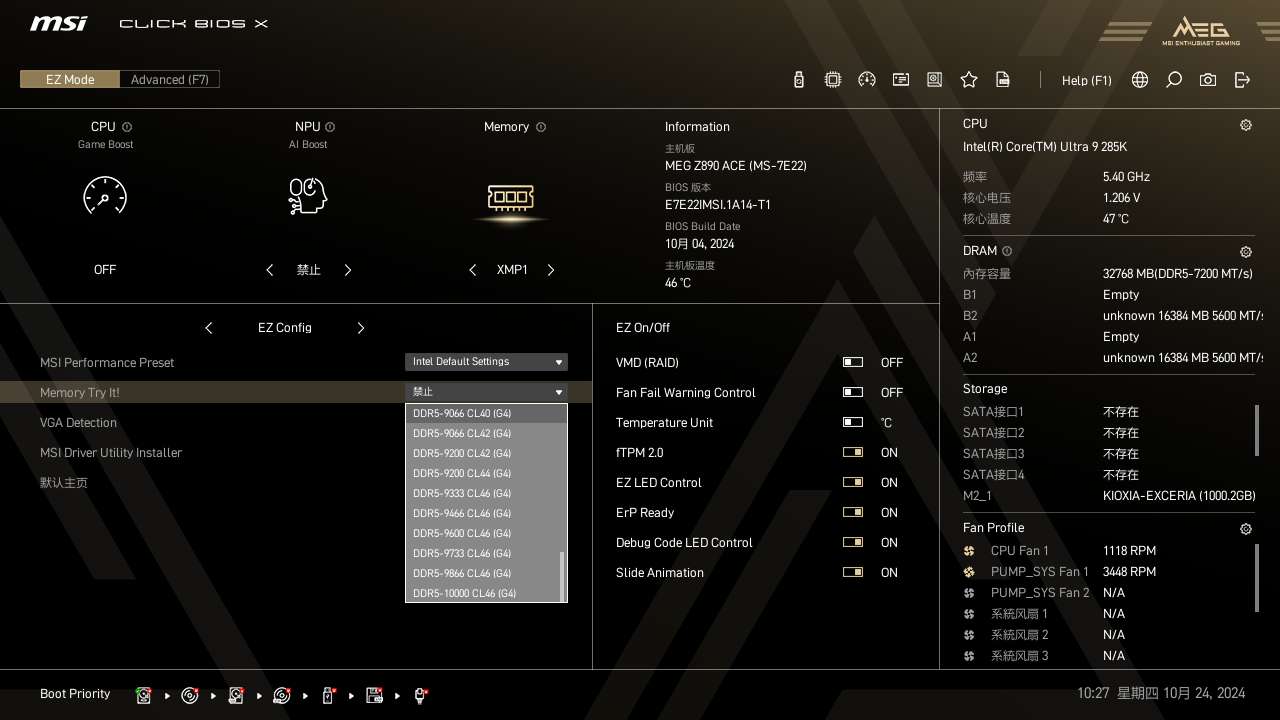Select floppy disk boot priority device
This screenshot has height=720, width=1280.
pos(374,695)
